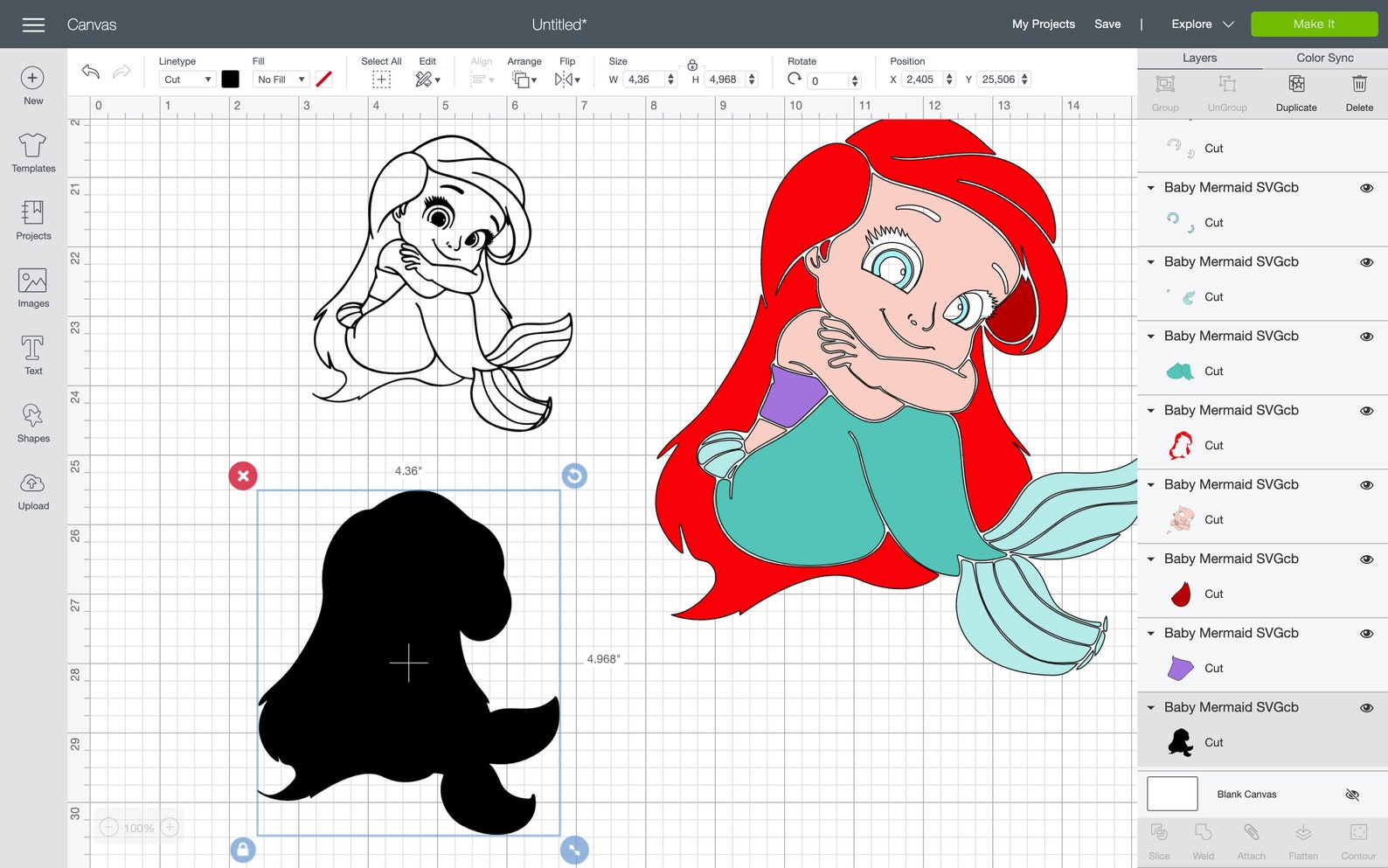Open the hamburger menu

point(33,24)
